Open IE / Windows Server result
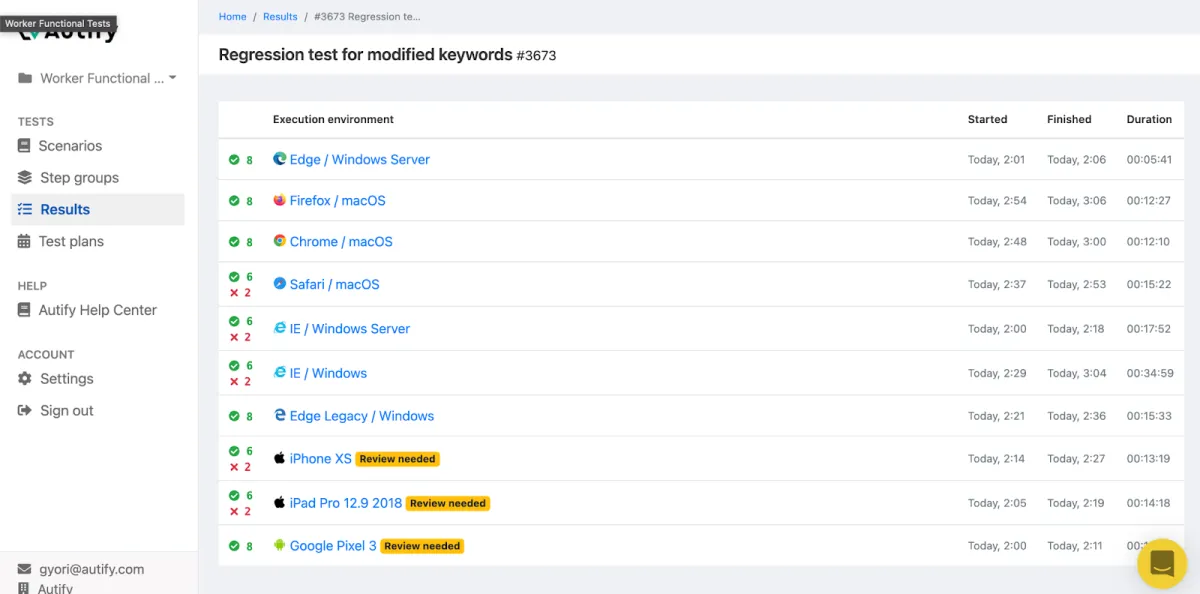The image size is (1200, 594). point(350,329)
